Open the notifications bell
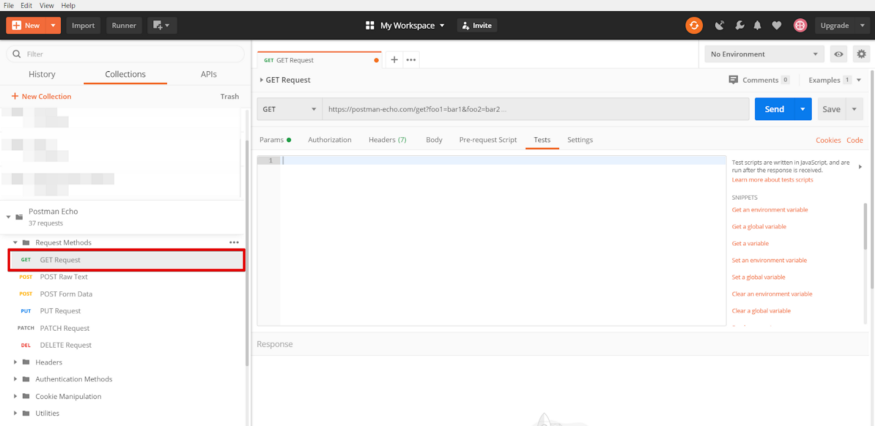Image resolution: width=875 pixels, height=426 pixels. click(758, 25)
